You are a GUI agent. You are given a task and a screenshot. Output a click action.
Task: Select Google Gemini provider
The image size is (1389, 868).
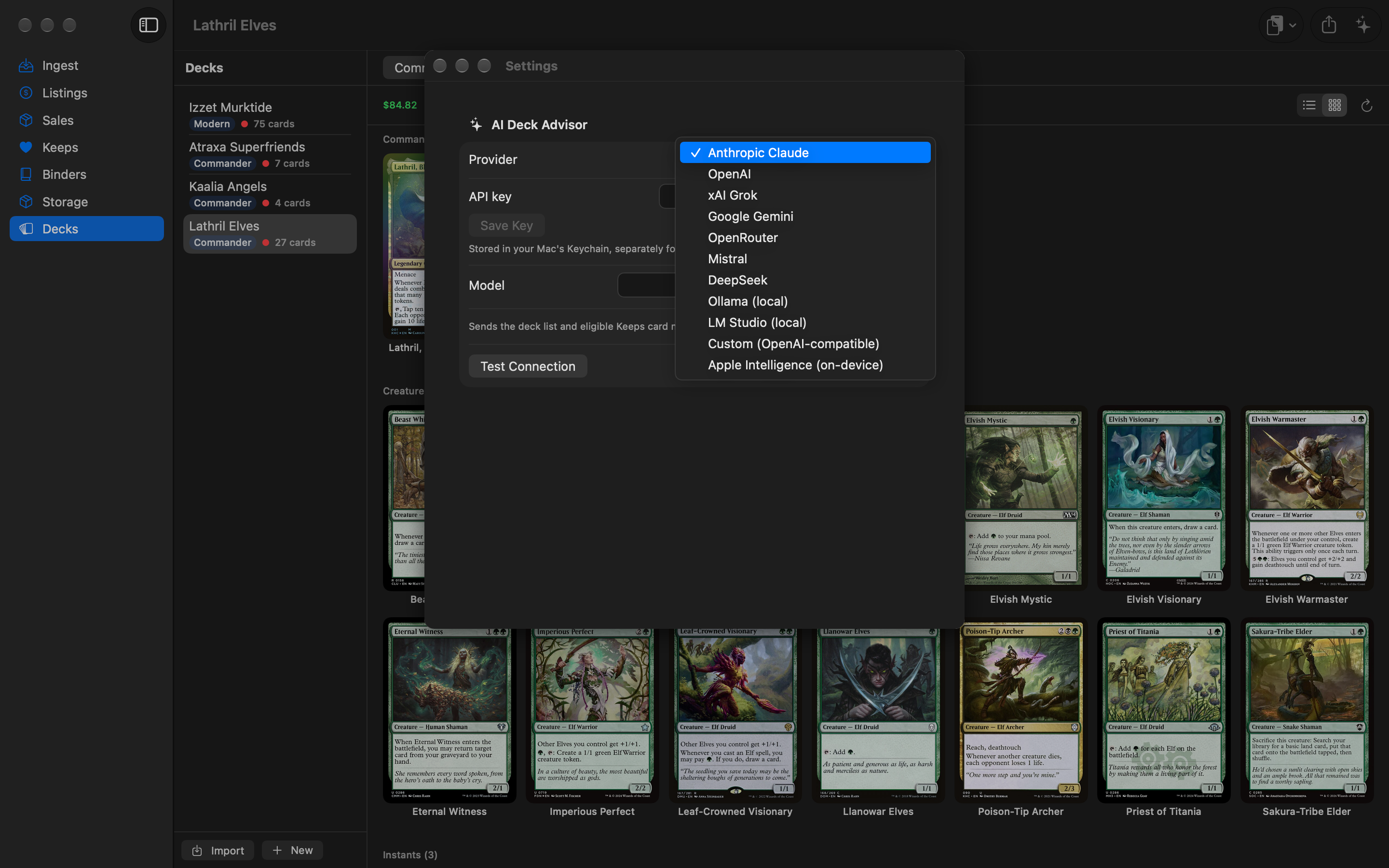coord(804,217)
